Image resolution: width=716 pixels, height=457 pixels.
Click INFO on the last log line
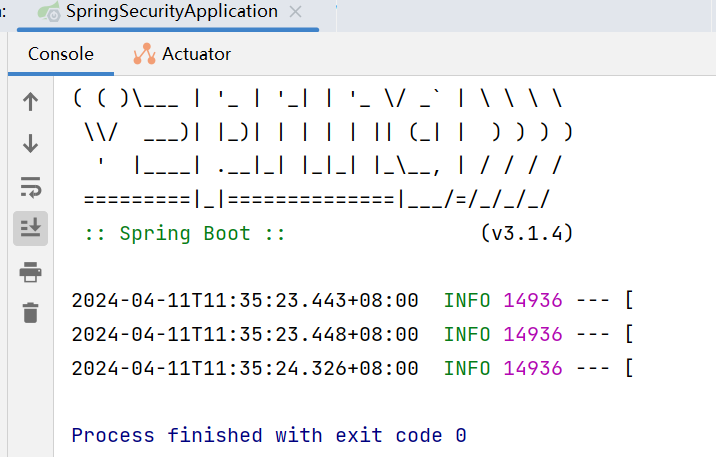(467, 368)
